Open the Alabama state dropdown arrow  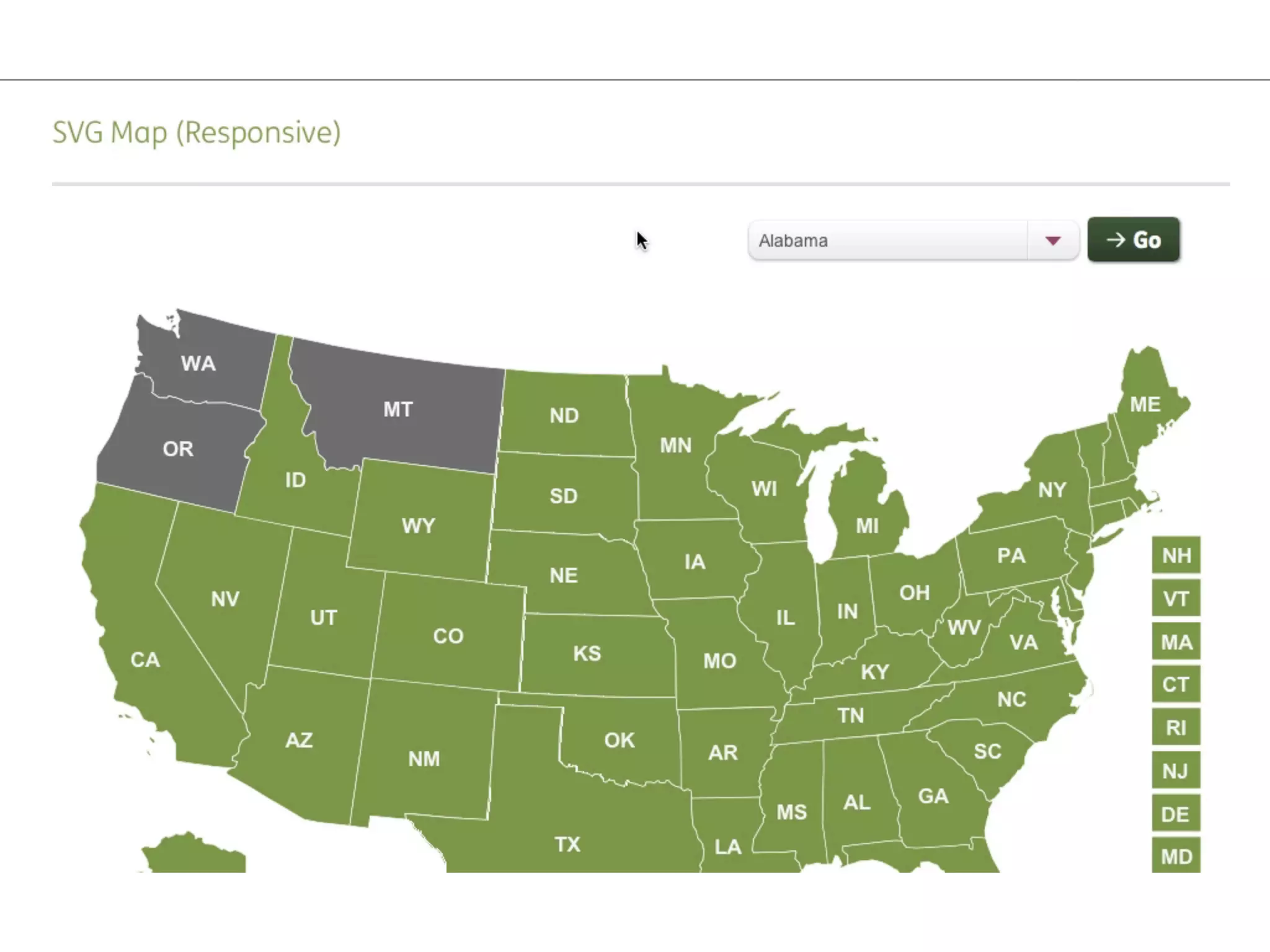[1052, 240]
